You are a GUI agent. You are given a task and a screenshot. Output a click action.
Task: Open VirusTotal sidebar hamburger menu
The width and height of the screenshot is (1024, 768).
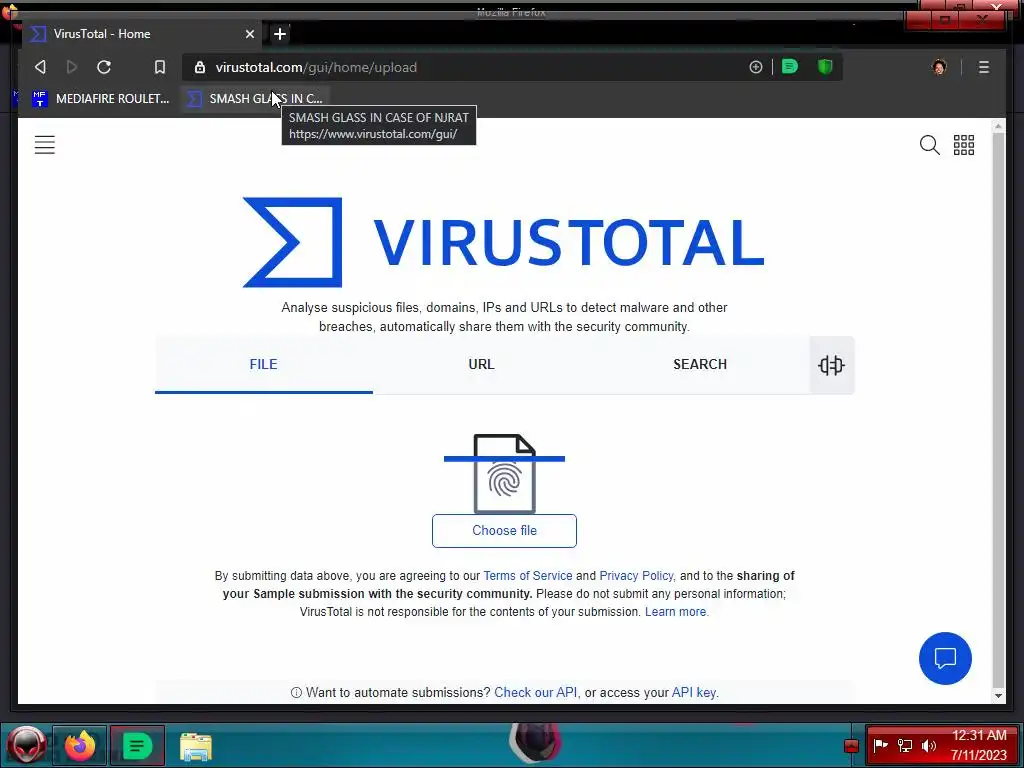[x=44, y=145]
